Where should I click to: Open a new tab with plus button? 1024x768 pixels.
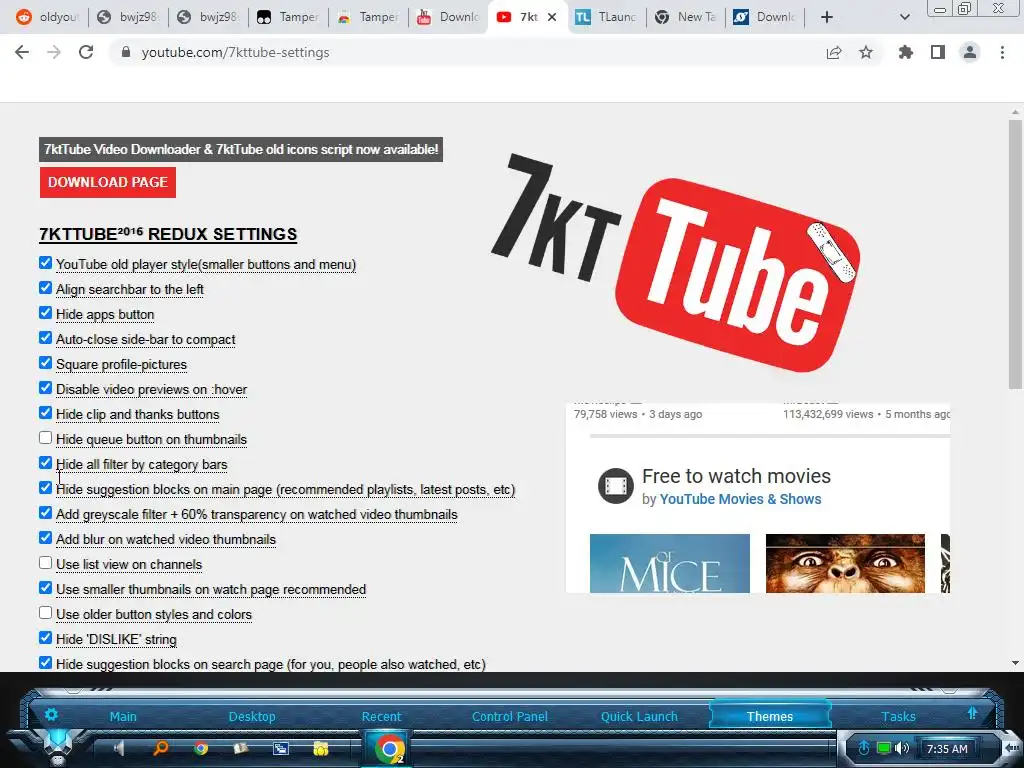tap(827, 17)
